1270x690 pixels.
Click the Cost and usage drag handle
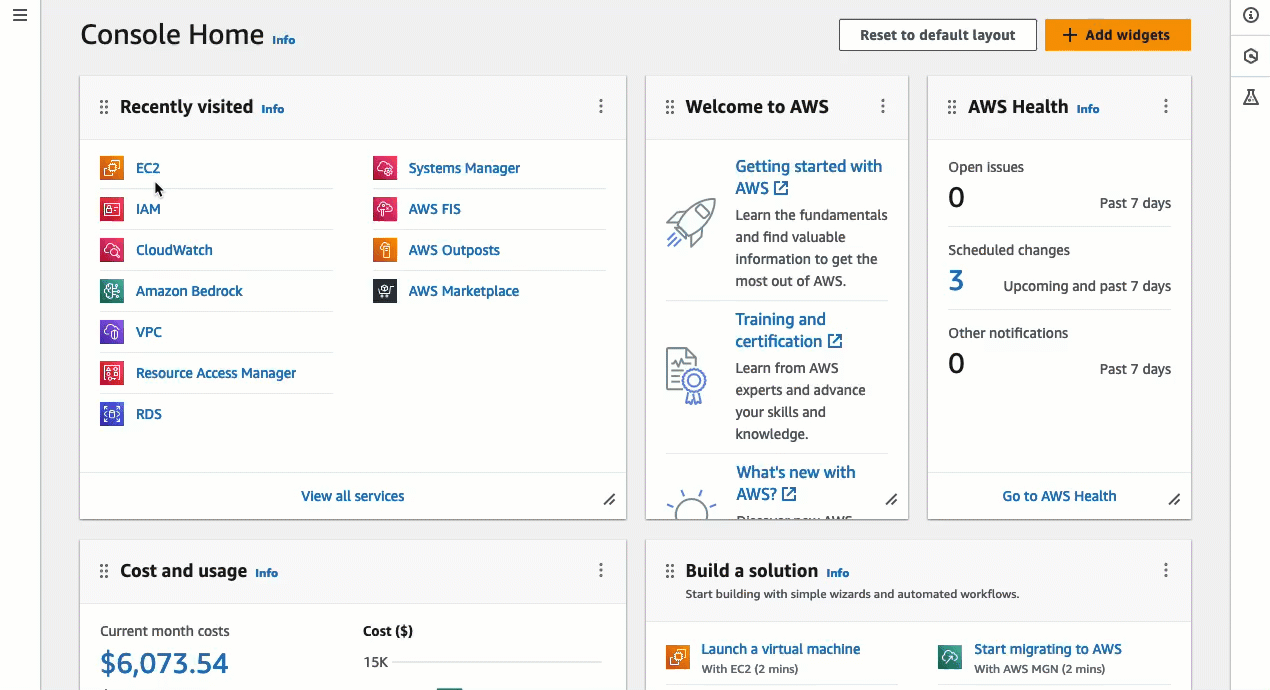104,571
